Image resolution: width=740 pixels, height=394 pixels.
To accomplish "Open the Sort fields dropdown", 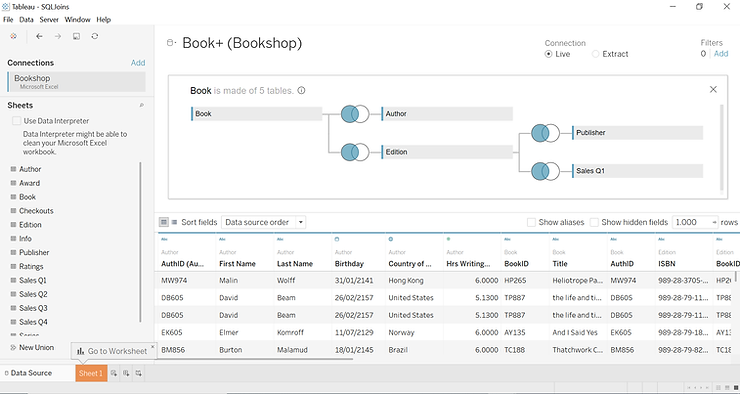I will point(263,222).
